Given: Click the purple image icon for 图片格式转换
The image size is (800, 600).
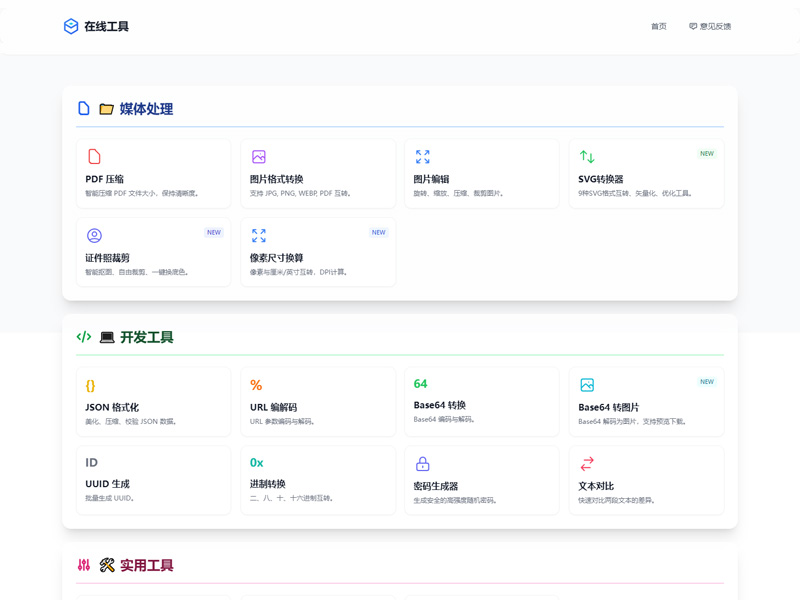Looking at the screenshot, I should [259, 156].
